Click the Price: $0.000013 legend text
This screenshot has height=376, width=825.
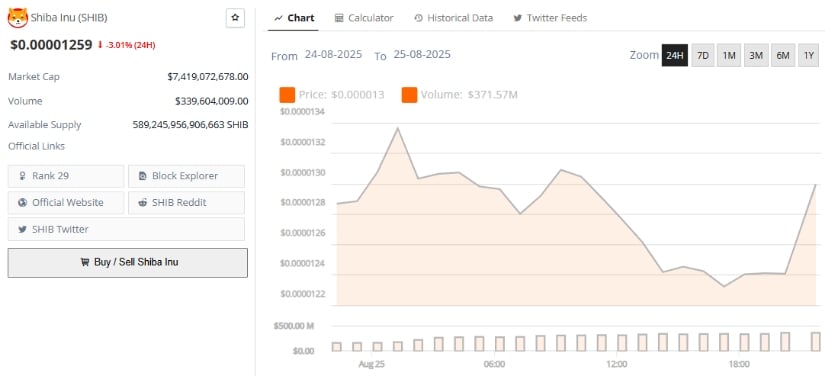(x=341, y=95)
